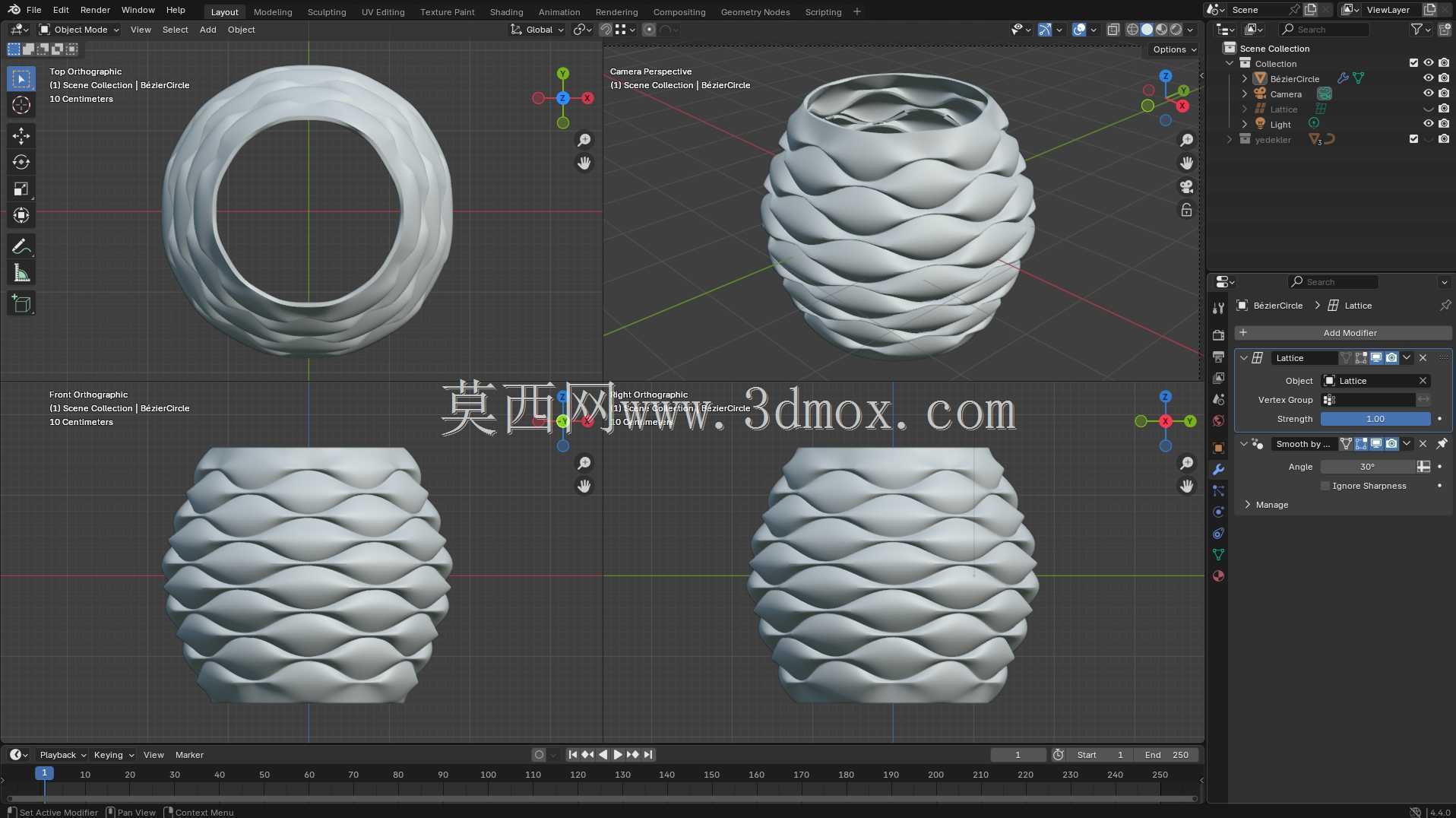Select the Cursor tool

pos(21,105)
